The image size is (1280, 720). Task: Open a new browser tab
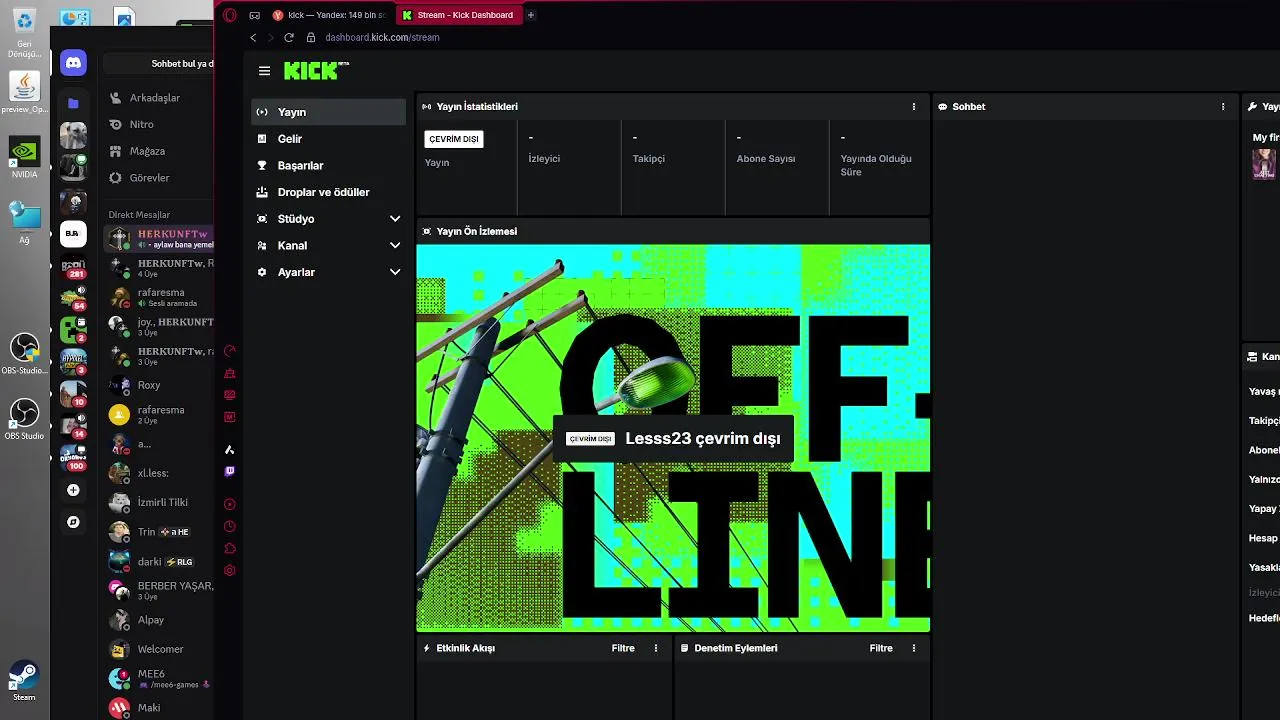(x=531, y=15)
